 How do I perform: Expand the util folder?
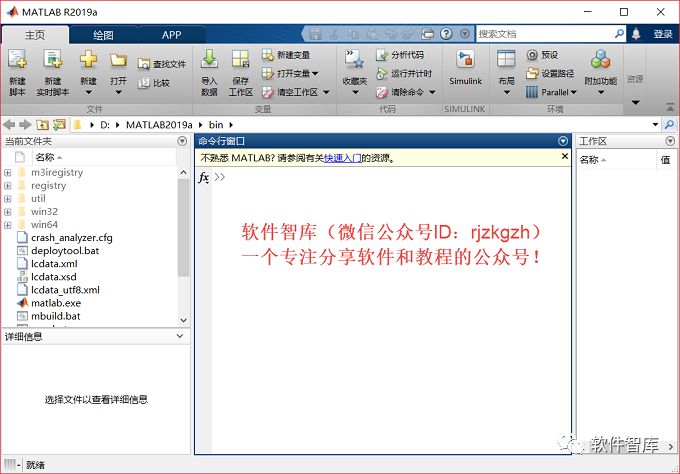click(7, 199)
